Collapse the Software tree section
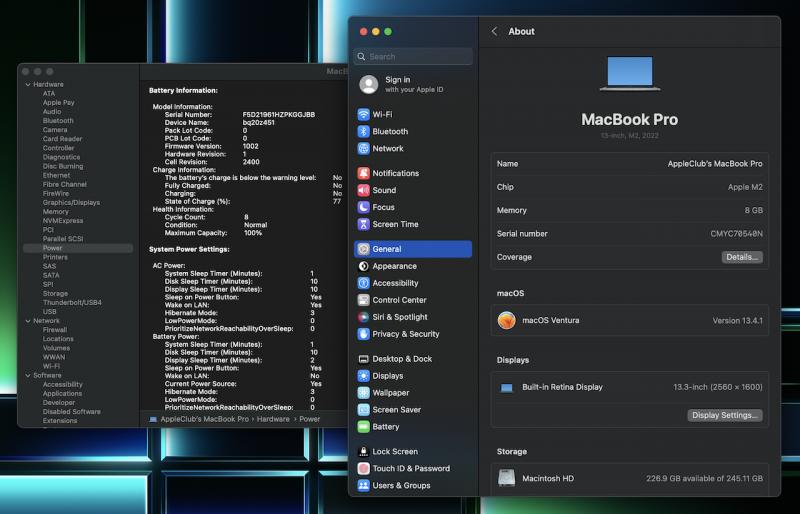 [x=28, y=376]
